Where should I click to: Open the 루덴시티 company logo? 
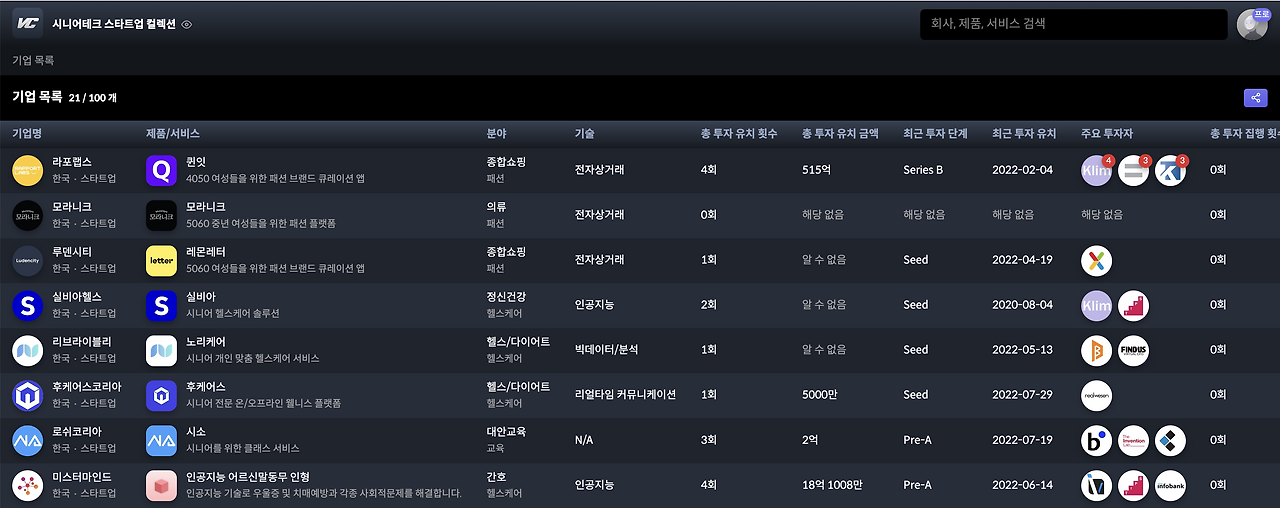[28, 260]
